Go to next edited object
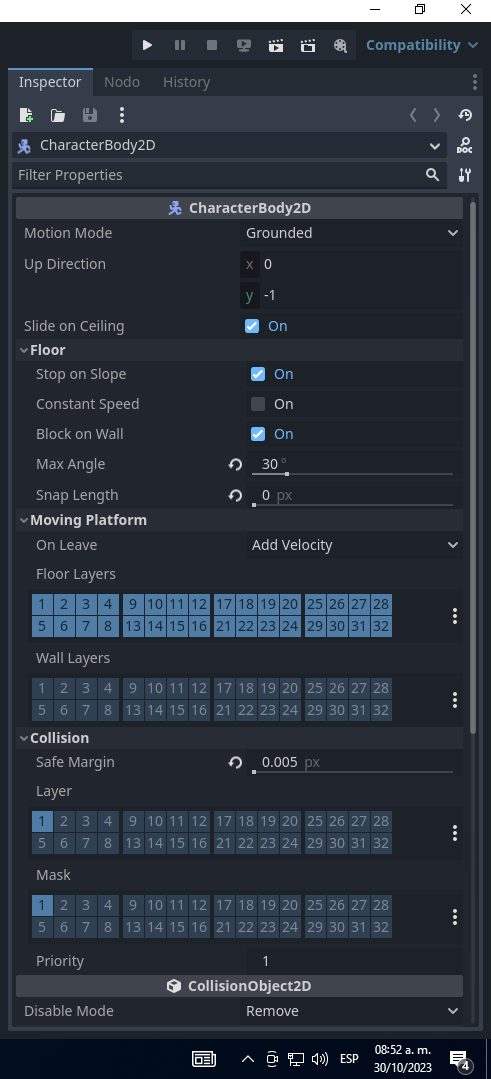This screenshot has width=491, height=1079. point(437,115)
